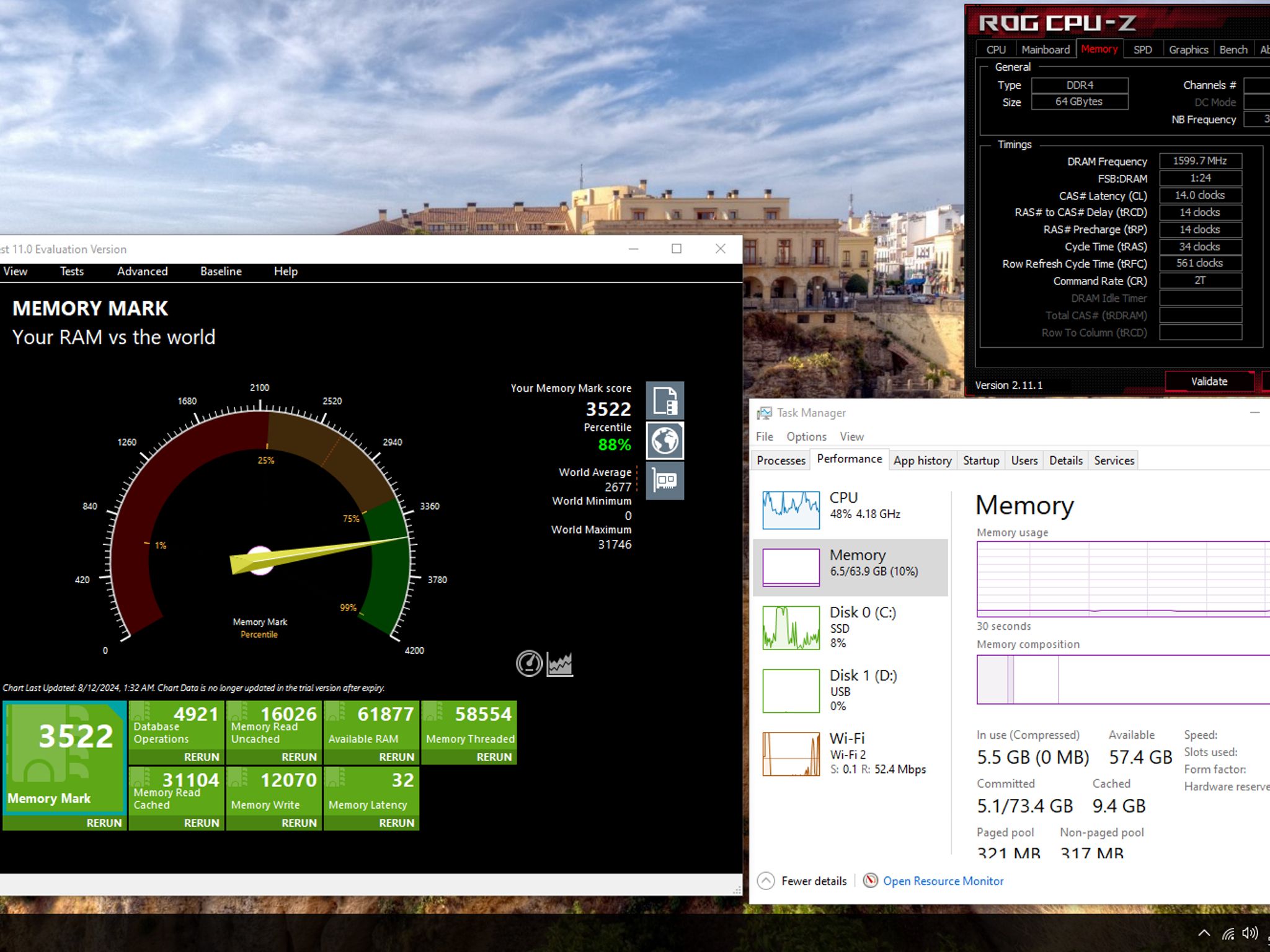Open the Advanced menu in PerformanceTest
This screenshot has height=952, width=1270.
click(x=142, y=271)
